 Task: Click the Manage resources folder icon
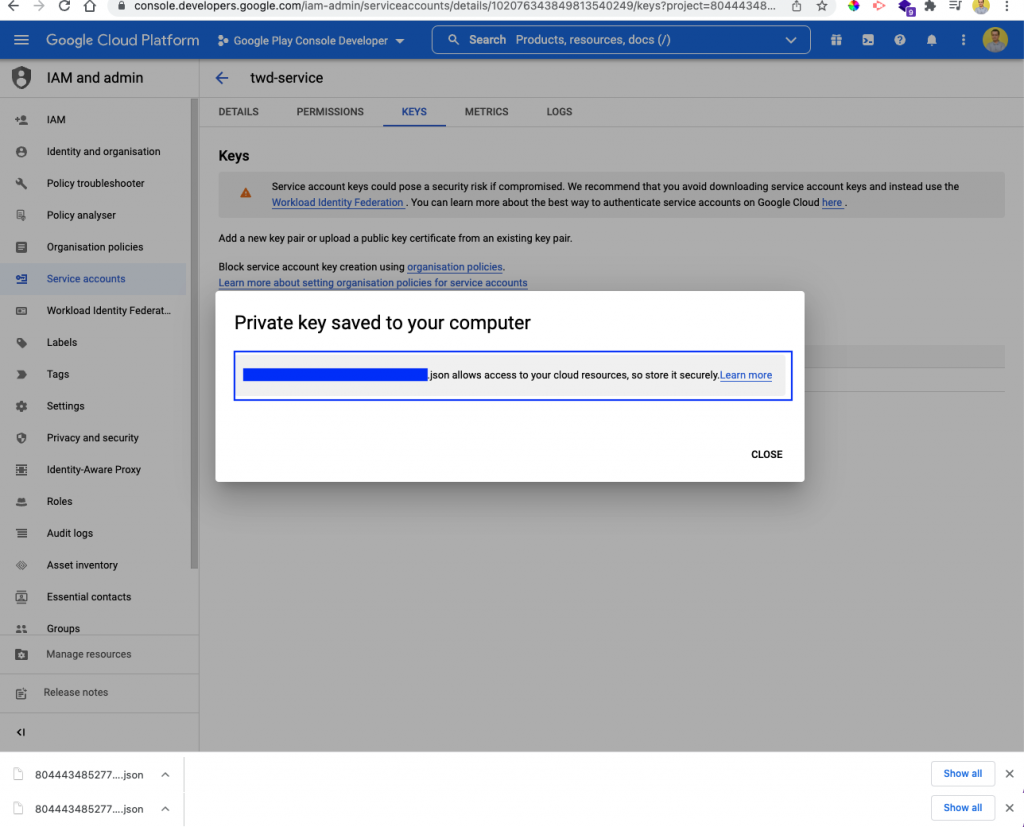click(21, 654)
